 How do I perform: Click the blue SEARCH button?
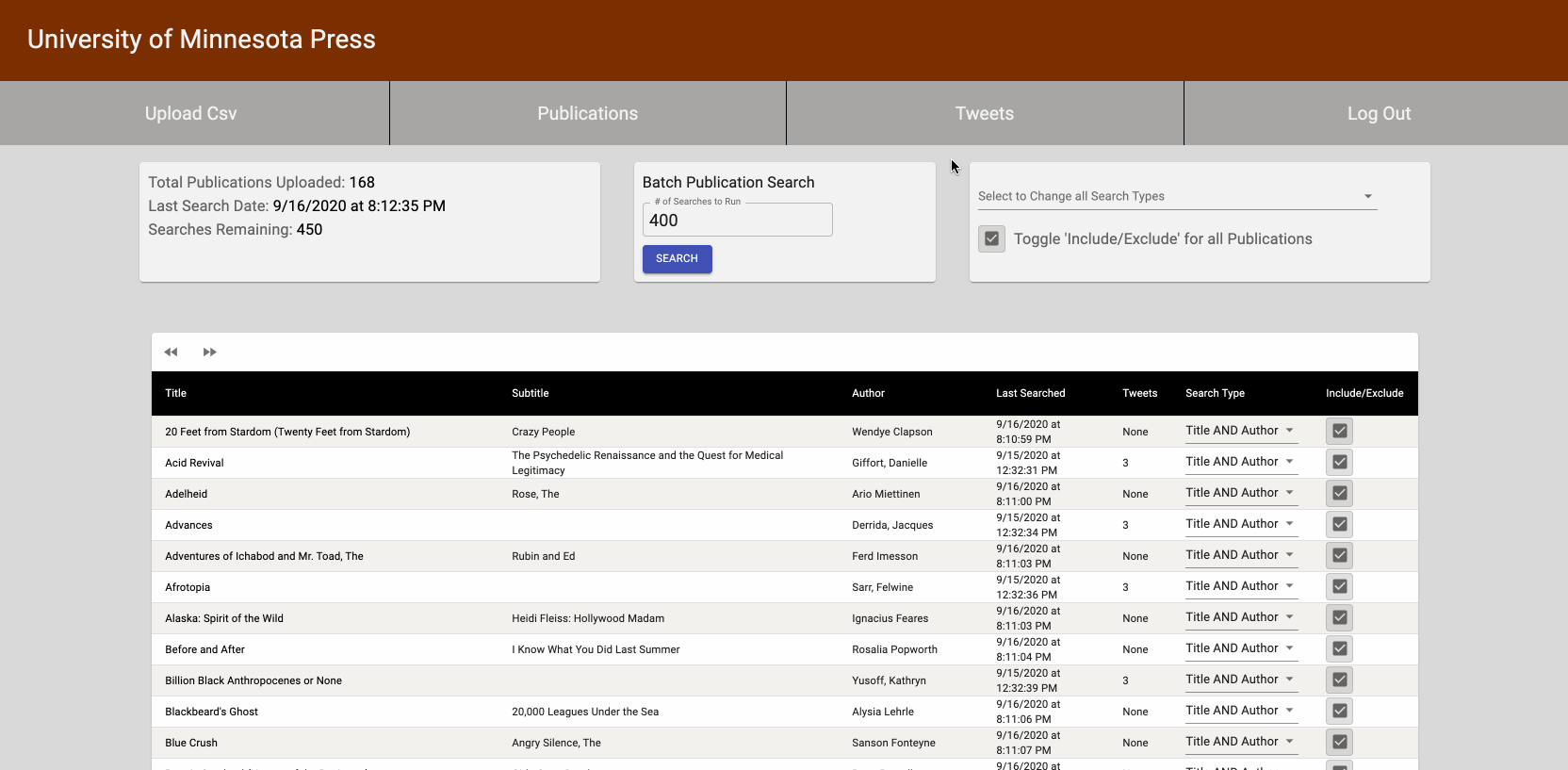pyautogui.click(x=677, y=258)
